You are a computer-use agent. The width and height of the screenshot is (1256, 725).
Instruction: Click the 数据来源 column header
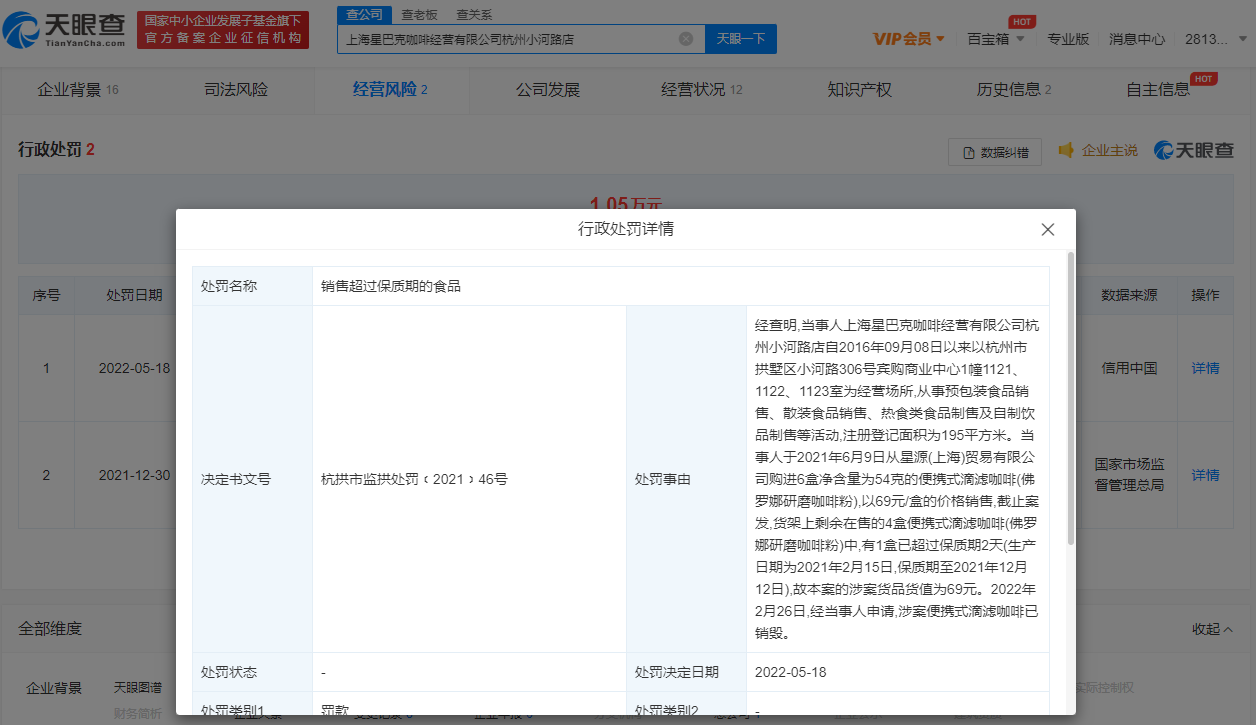pyautogui.click(x=1129, y=295)
